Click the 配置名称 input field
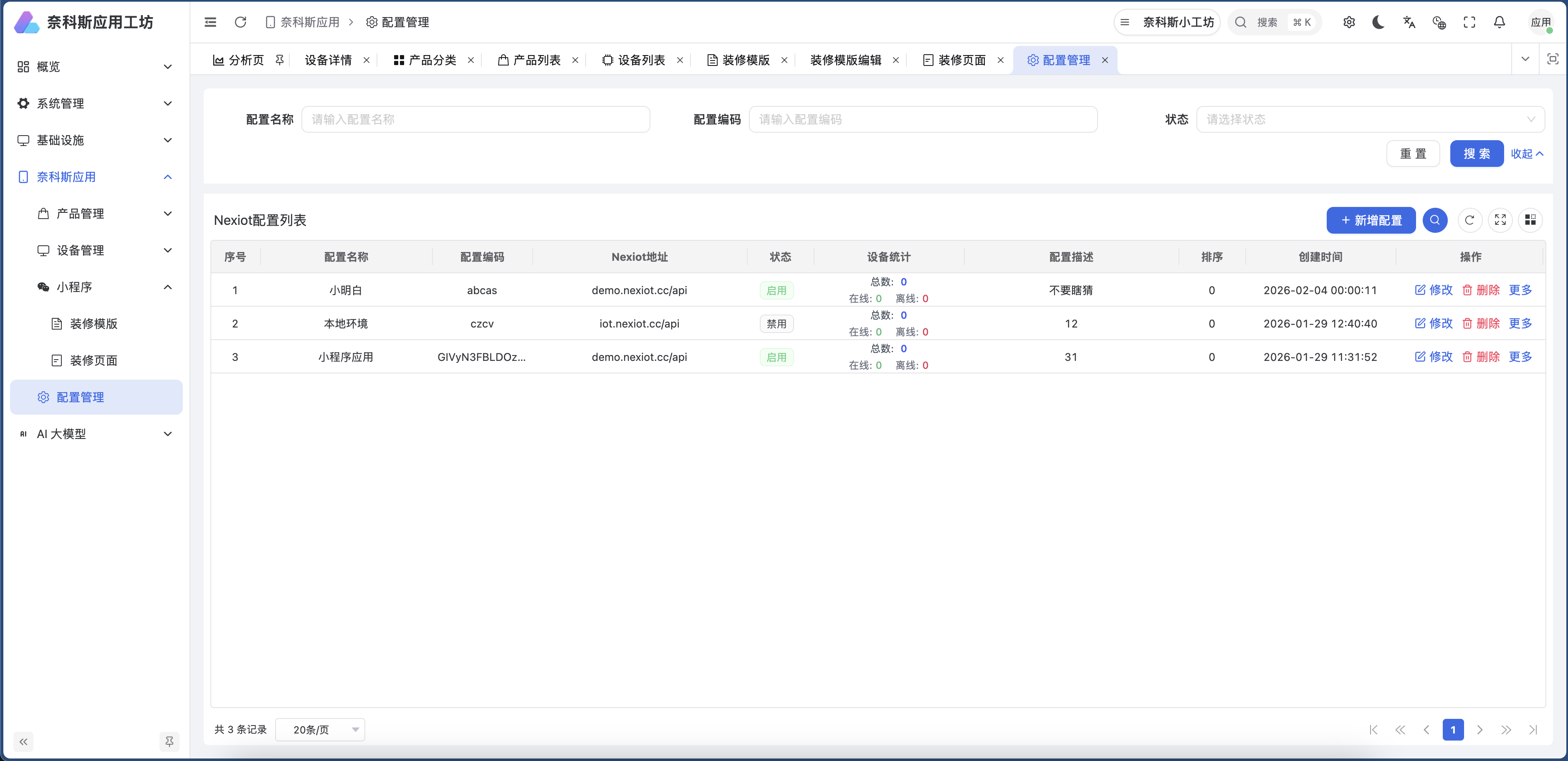Image resolution: width=1568 pixels, height=761 pixels. tap(475, 119)
